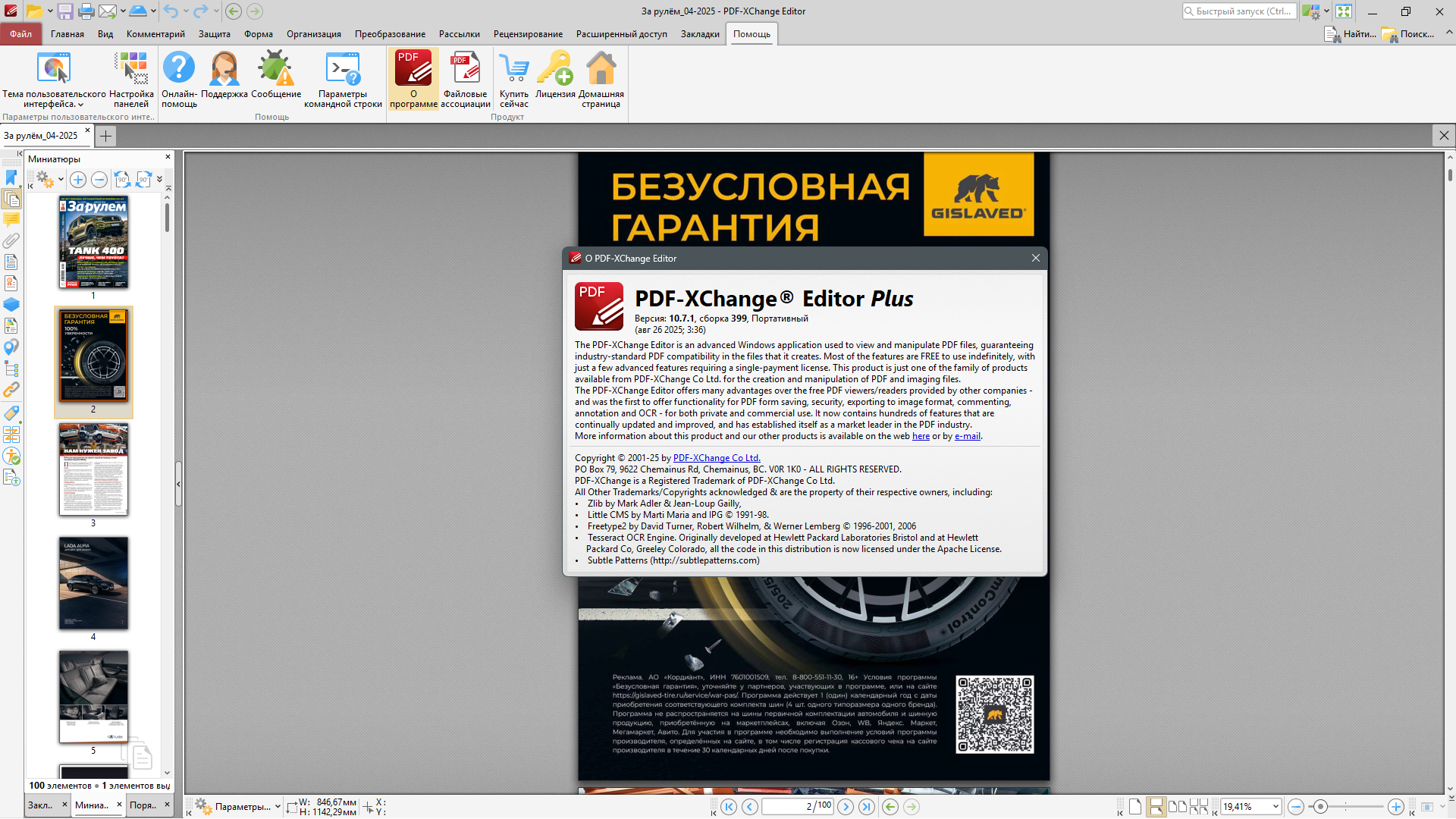Open Параметры командной строки

[x=343, y=80]
